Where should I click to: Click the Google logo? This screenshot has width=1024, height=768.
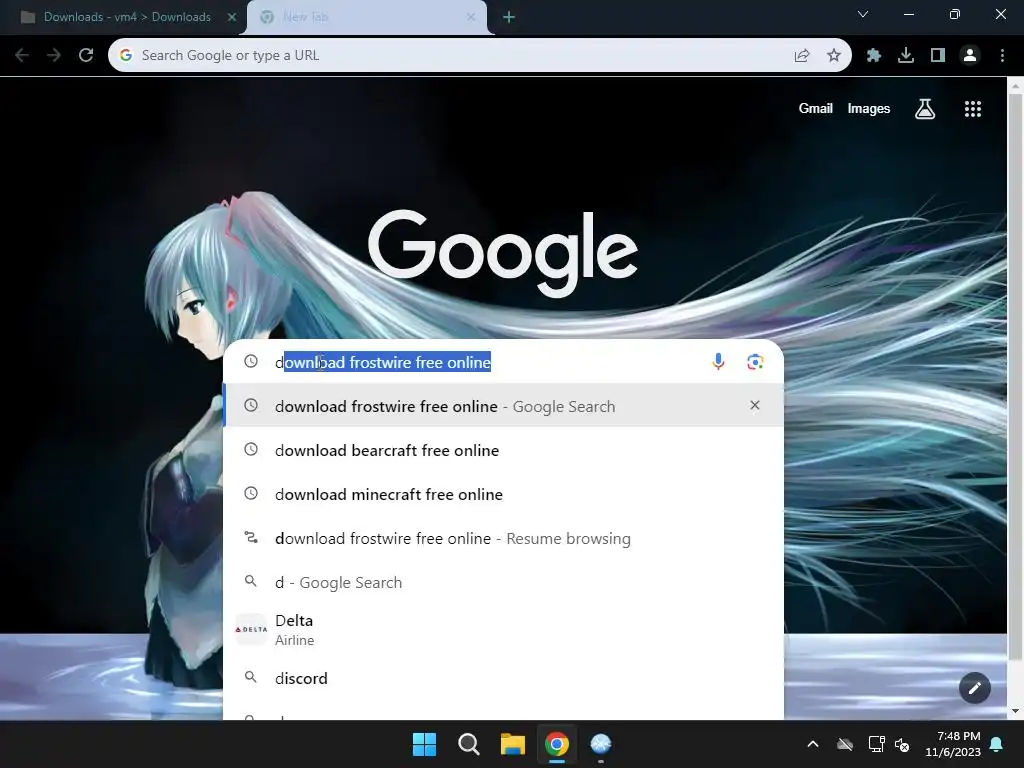pyautogui.click(x=502, y=251)
